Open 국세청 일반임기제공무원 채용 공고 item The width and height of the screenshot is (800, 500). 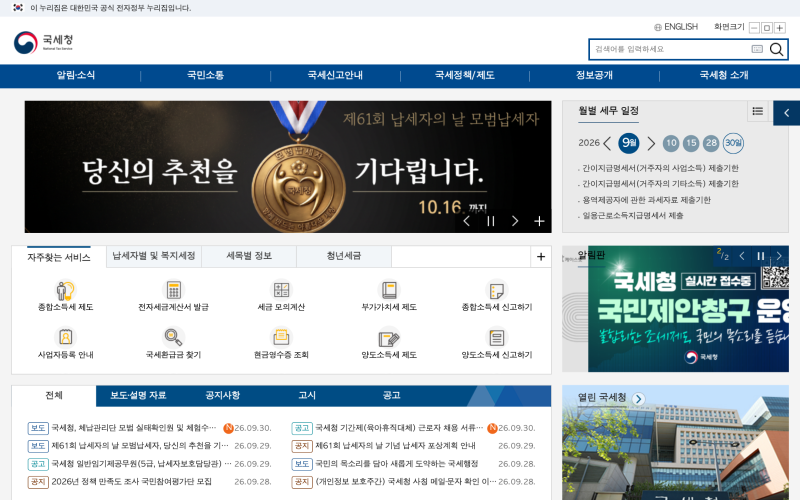pos(141,464)
